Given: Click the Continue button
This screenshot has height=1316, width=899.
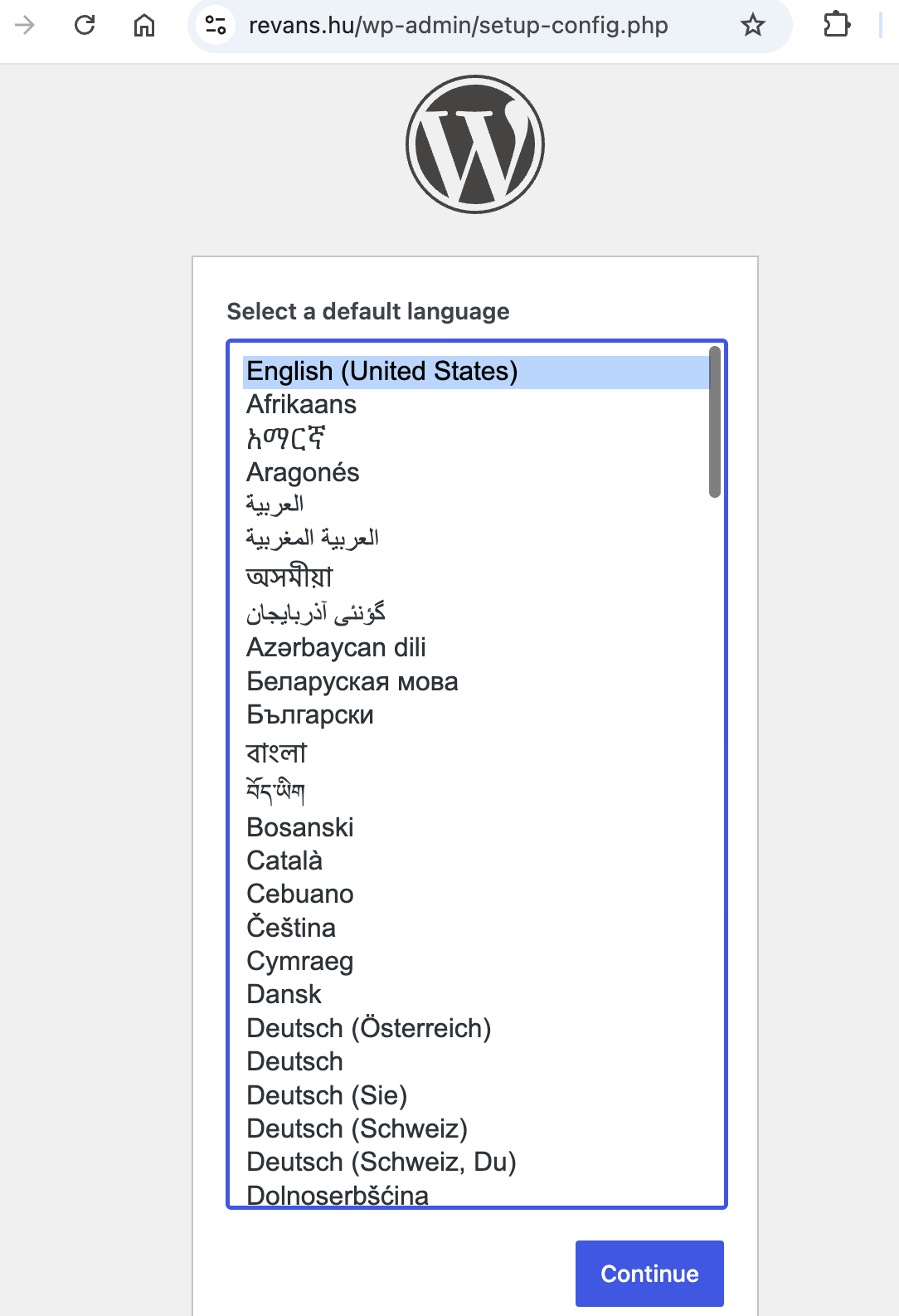Looking at the screenshot, I should coord(649,1274).
